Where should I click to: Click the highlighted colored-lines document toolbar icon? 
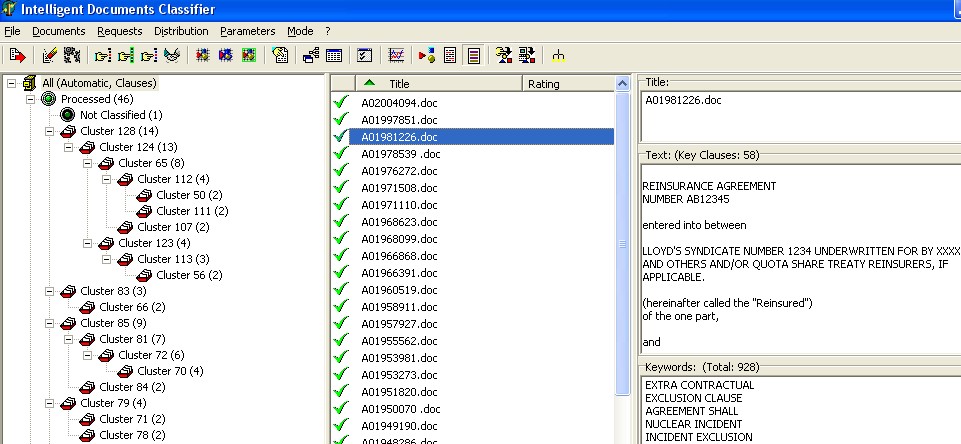(473, 56)
